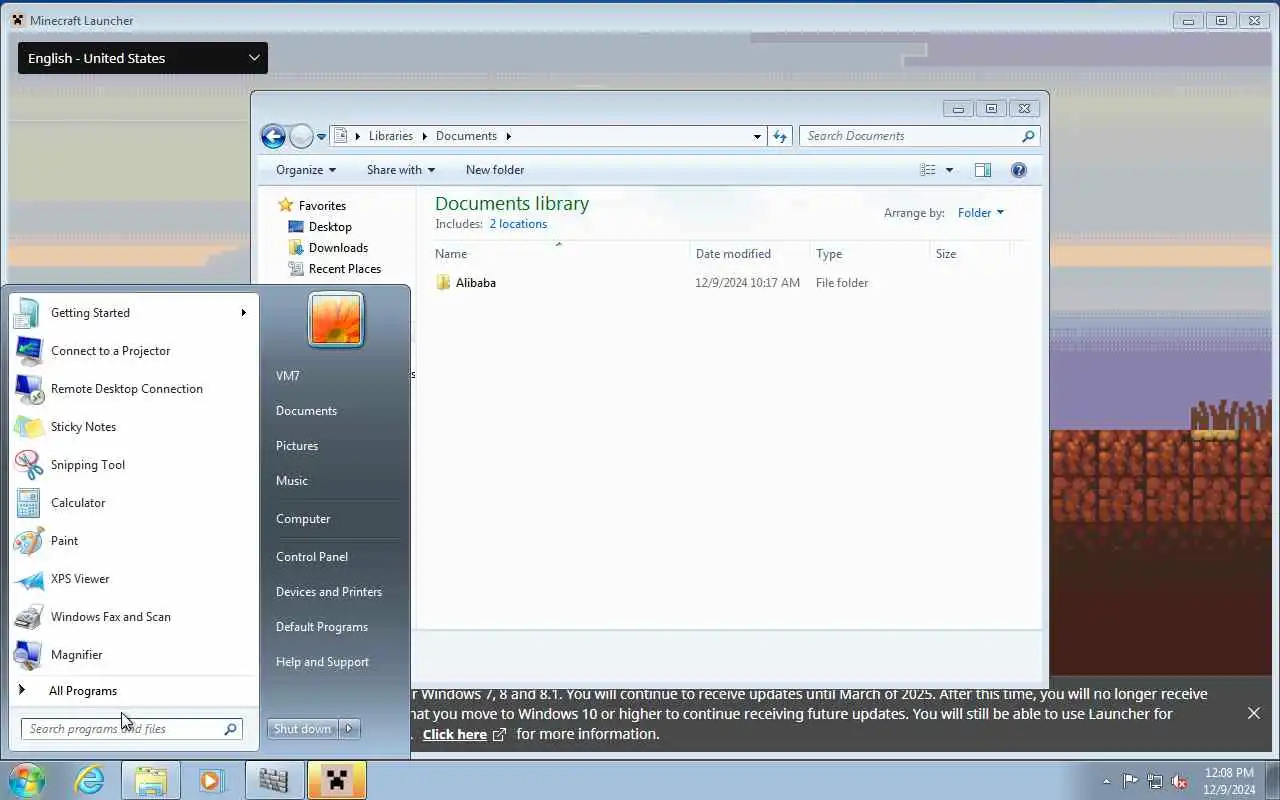Open Downloads under Favorites
The image size is (1280, 800).
tap(338, 248)
